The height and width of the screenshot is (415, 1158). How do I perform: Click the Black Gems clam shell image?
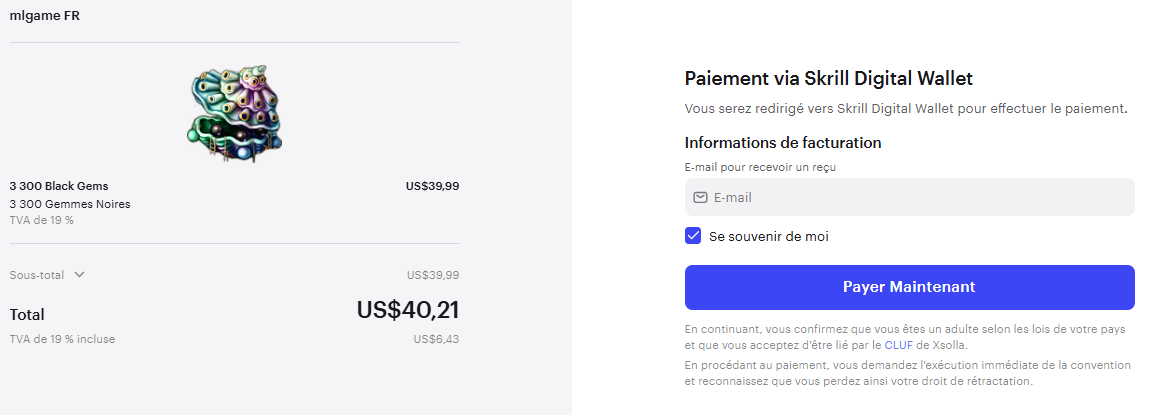[235, 113]
